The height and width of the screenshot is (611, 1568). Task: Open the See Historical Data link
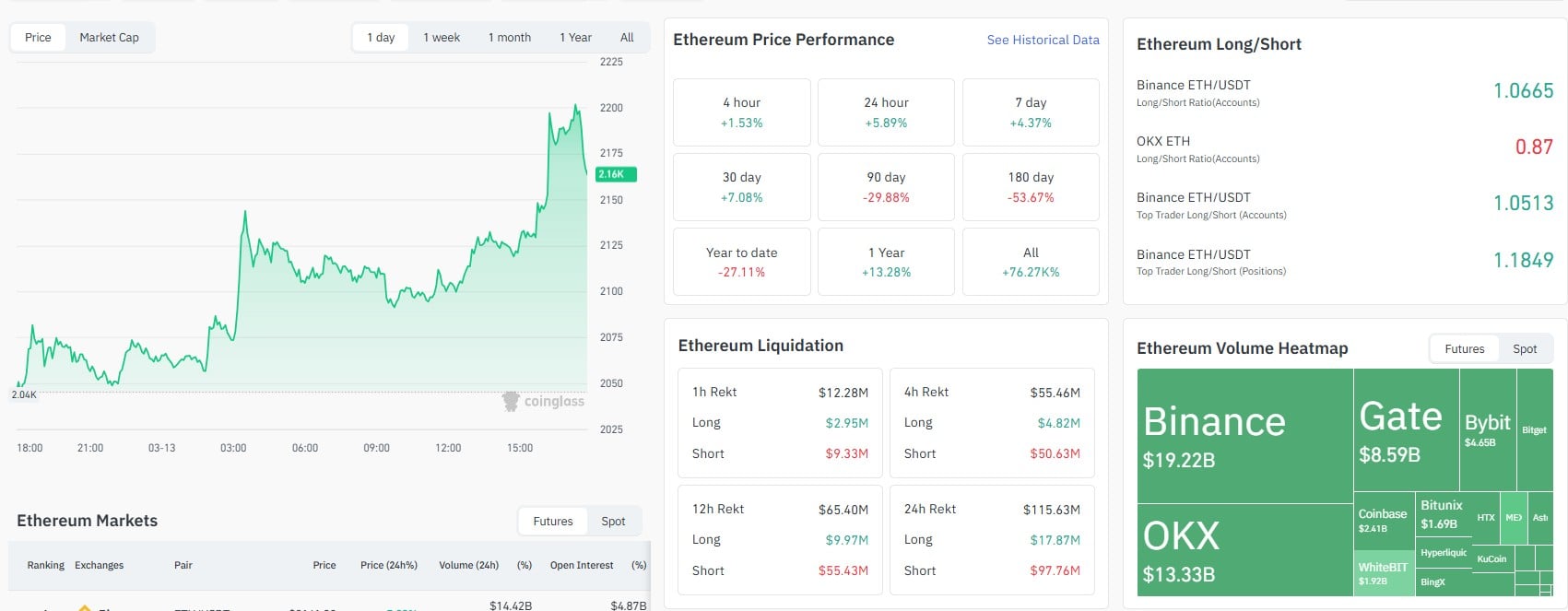click(x=1043, y=40)
